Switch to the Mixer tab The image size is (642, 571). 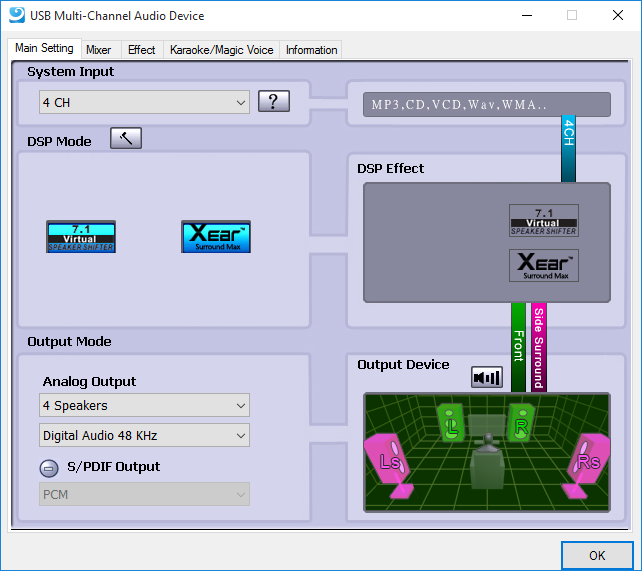click(98, 49)
